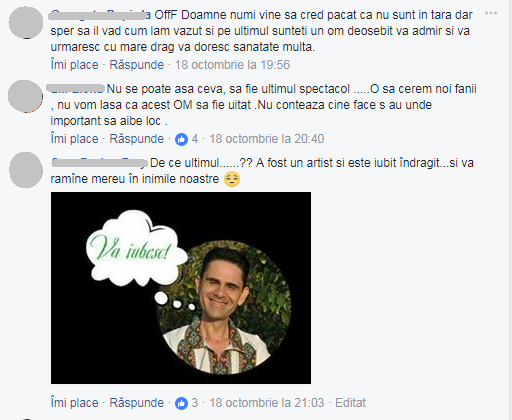
Task: Open the '18 octombrie la 20:40' timestamp
Action: pyautogui.click(x=267, y=139)
